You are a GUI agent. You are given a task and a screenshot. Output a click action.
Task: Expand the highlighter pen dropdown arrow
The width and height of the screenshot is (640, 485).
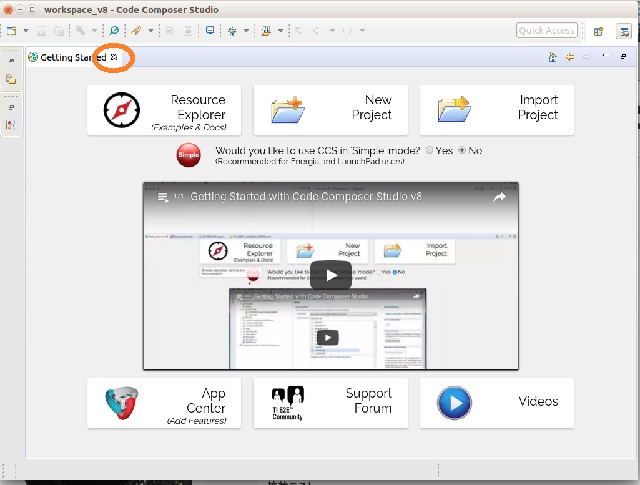(x=280, y=31)
